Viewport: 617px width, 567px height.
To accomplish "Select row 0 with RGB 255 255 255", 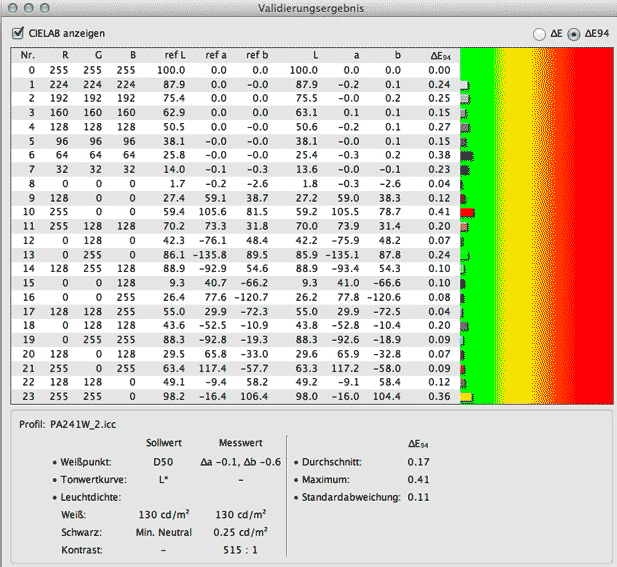I will click(x=230, y=71).
